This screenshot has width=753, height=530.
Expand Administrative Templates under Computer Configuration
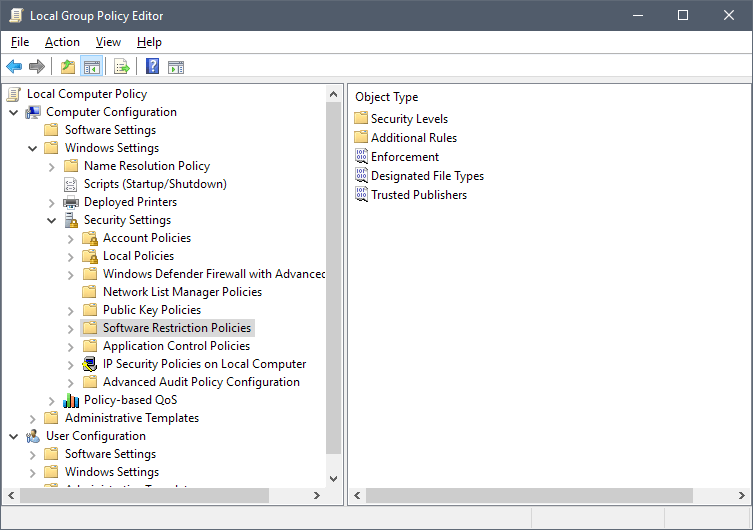33,419
